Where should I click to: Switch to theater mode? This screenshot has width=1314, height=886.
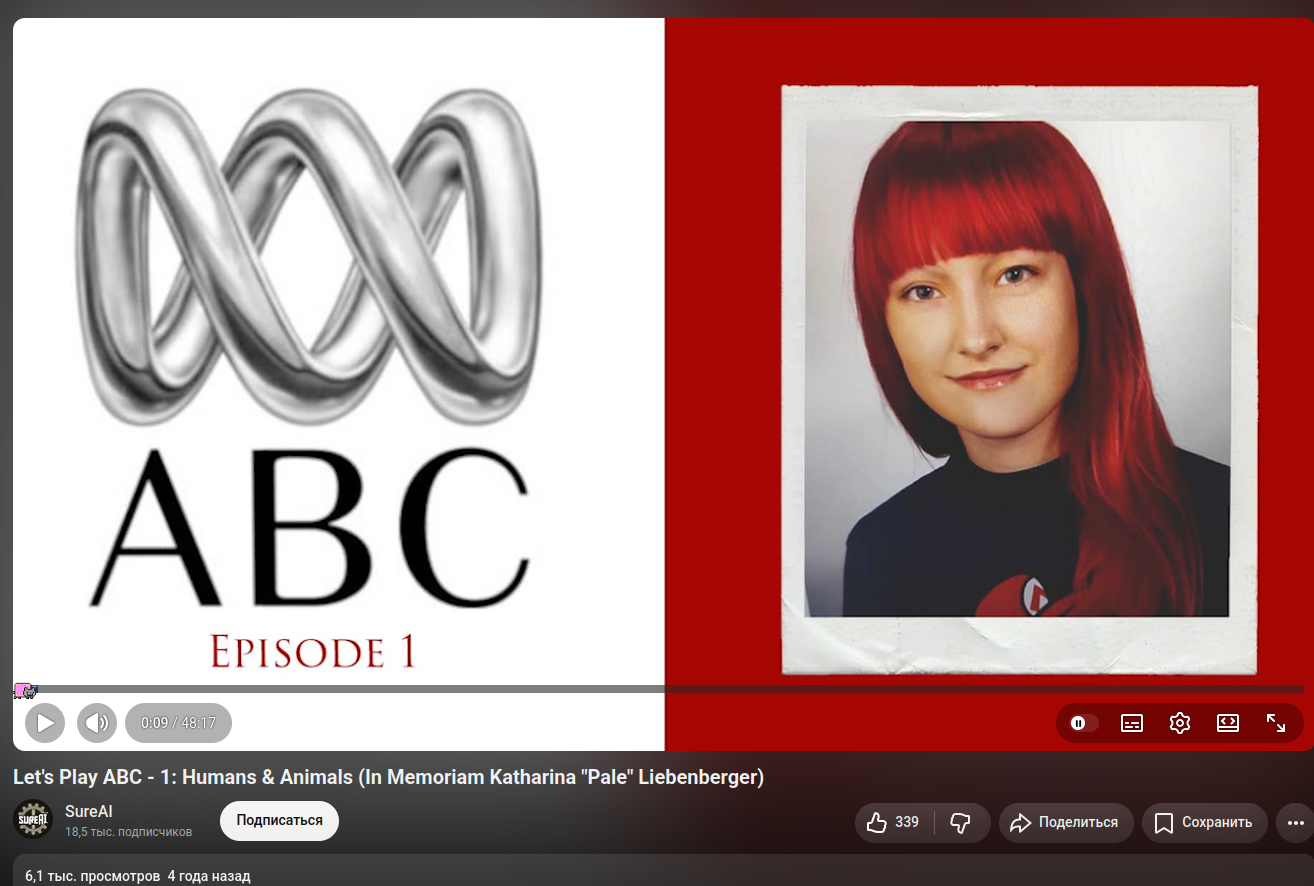tap(1228, 723)
